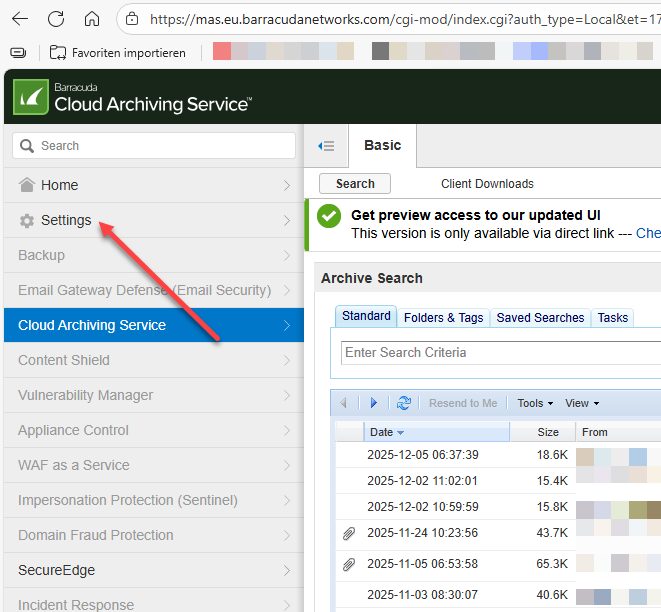Sort by the Size column header
This screenshot has height=612, width=661.
coord(543,432)
